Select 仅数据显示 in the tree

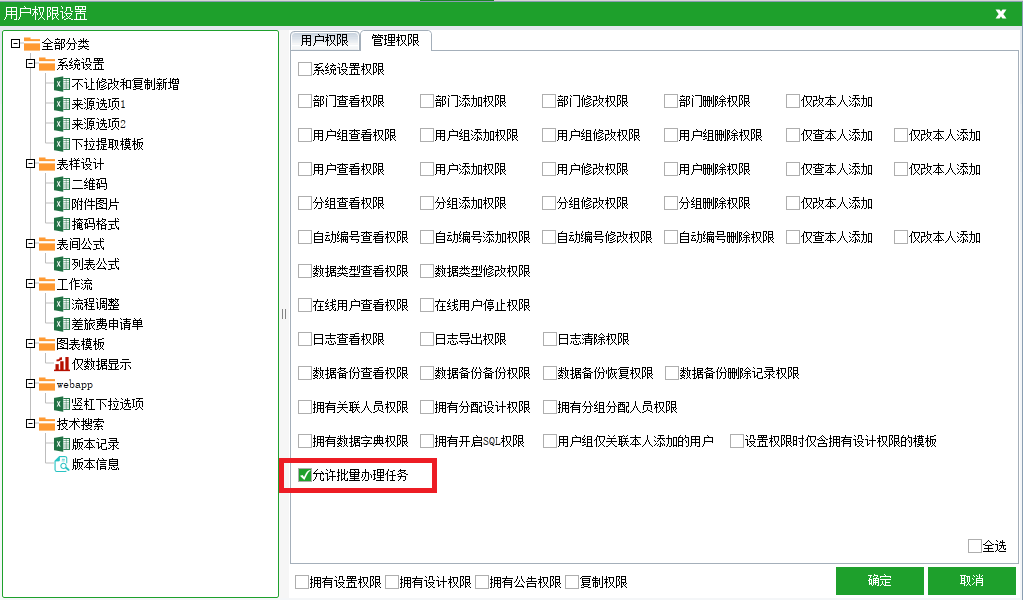pos(101,364)
